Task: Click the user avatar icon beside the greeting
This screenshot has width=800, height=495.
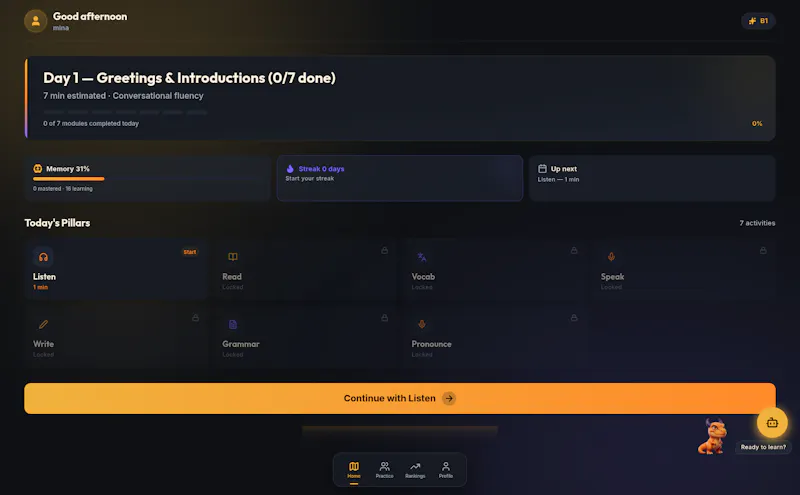Action: click(36, 21)
